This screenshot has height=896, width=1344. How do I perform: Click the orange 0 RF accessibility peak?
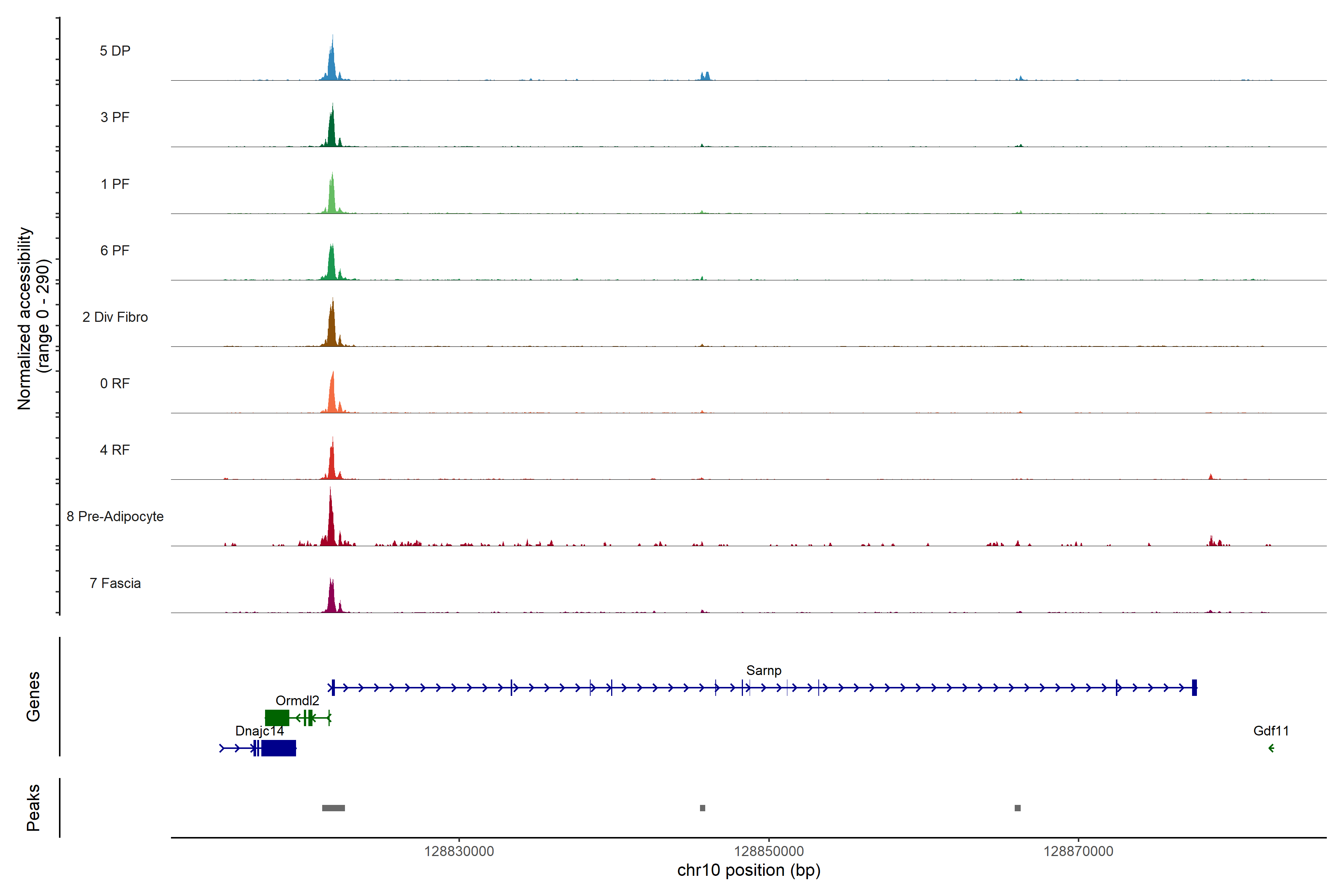[x=332, y=397]
